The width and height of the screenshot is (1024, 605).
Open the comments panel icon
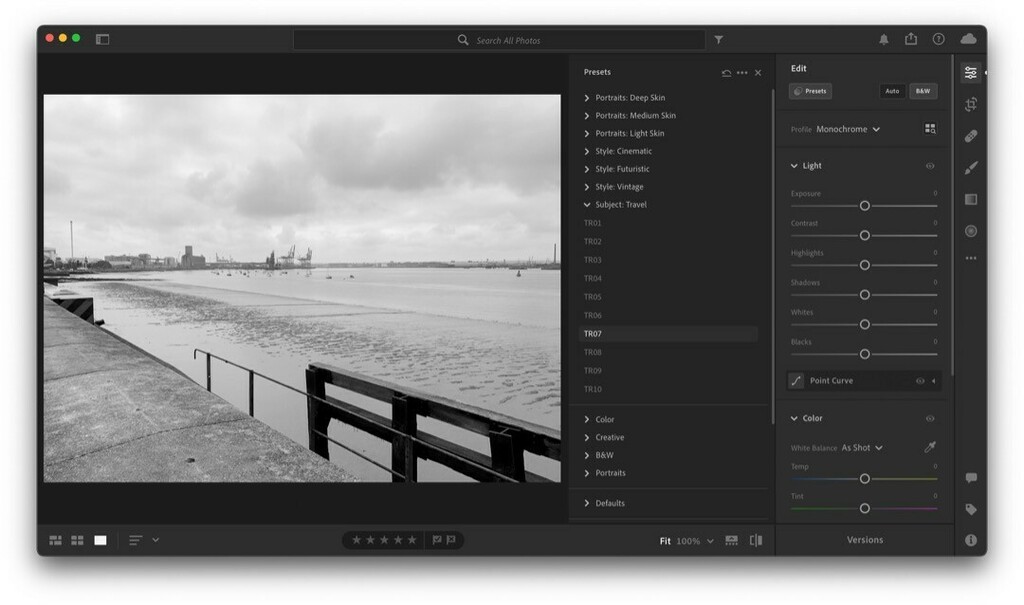(x=971, y=478)
